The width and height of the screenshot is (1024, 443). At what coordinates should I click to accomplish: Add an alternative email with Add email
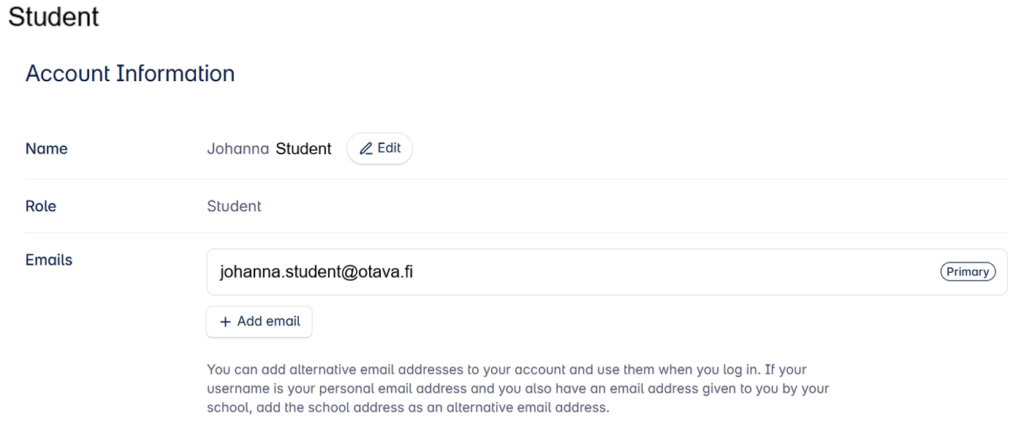[x=259, y=321]
